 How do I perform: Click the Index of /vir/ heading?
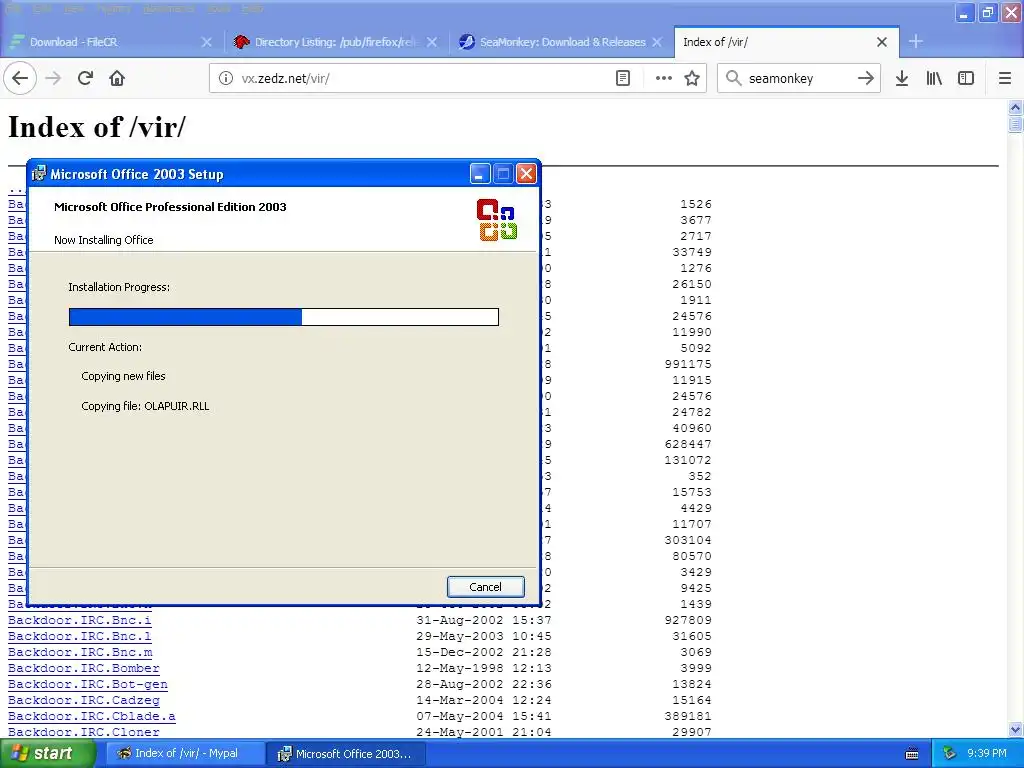pyautogui.click(x=97, y=127)
